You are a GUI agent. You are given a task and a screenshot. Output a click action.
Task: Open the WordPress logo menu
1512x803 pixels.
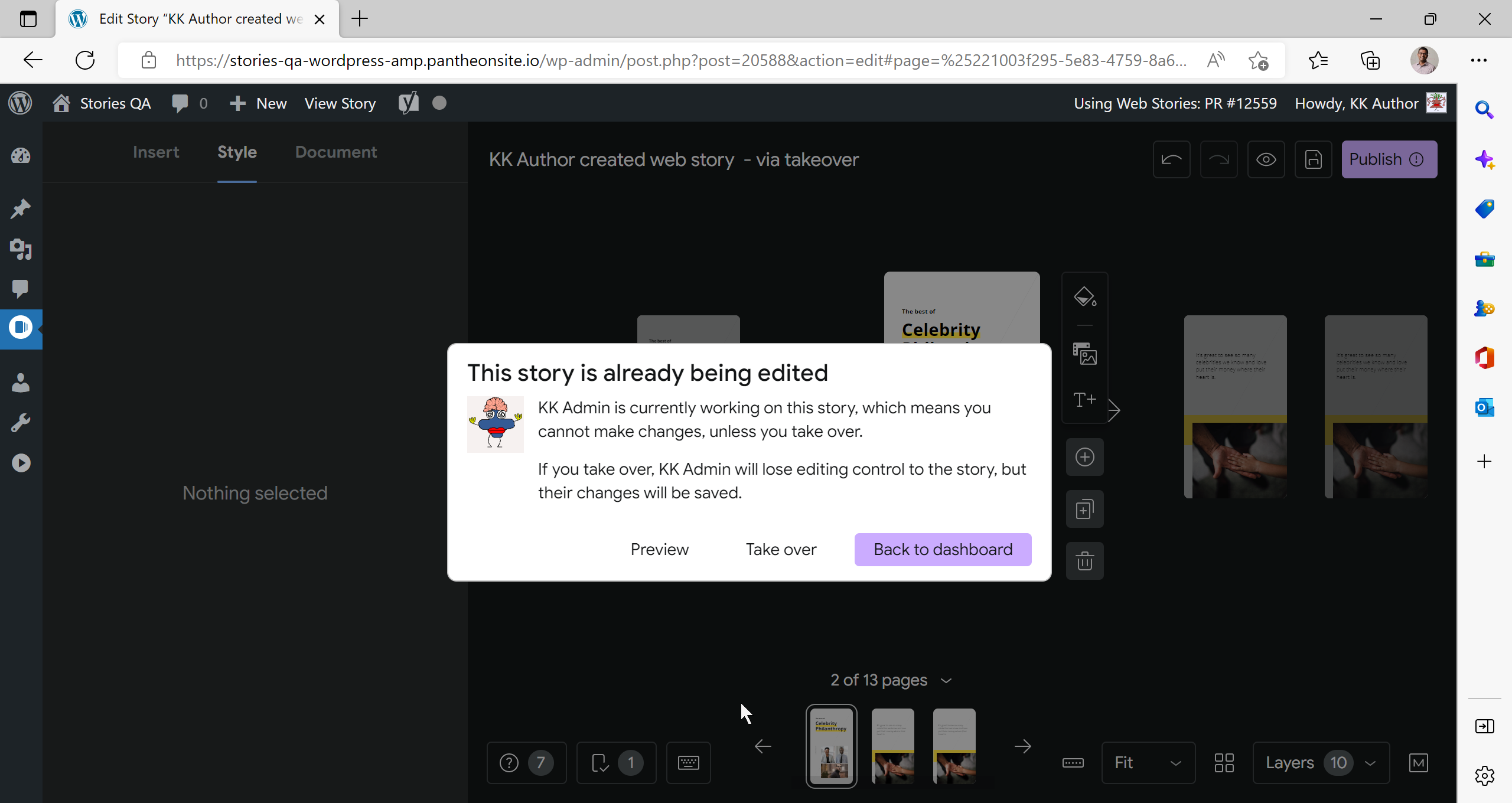point(21,103)
